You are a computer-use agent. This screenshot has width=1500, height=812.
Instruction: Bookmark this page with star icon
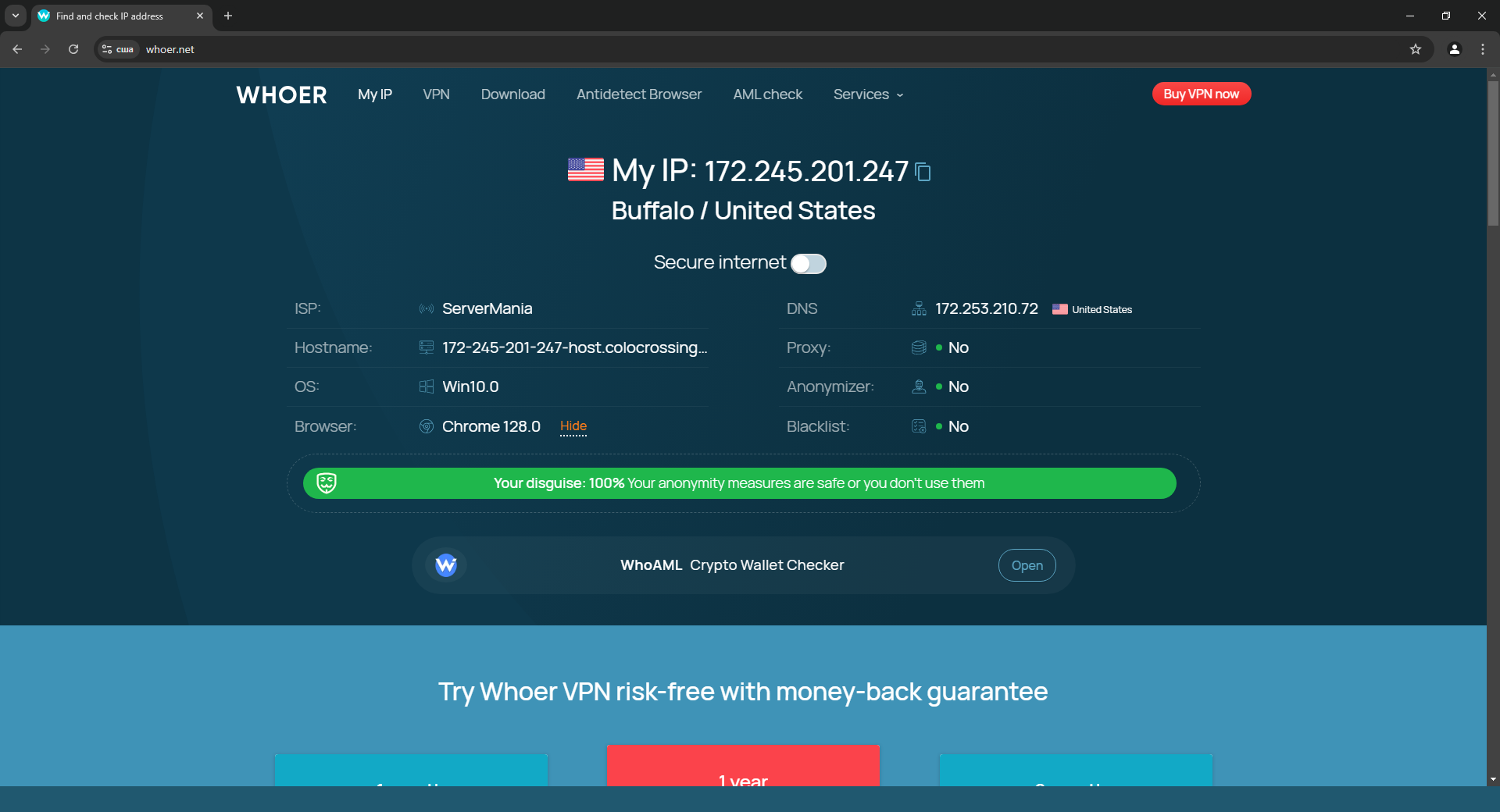tap(1415, 49)
